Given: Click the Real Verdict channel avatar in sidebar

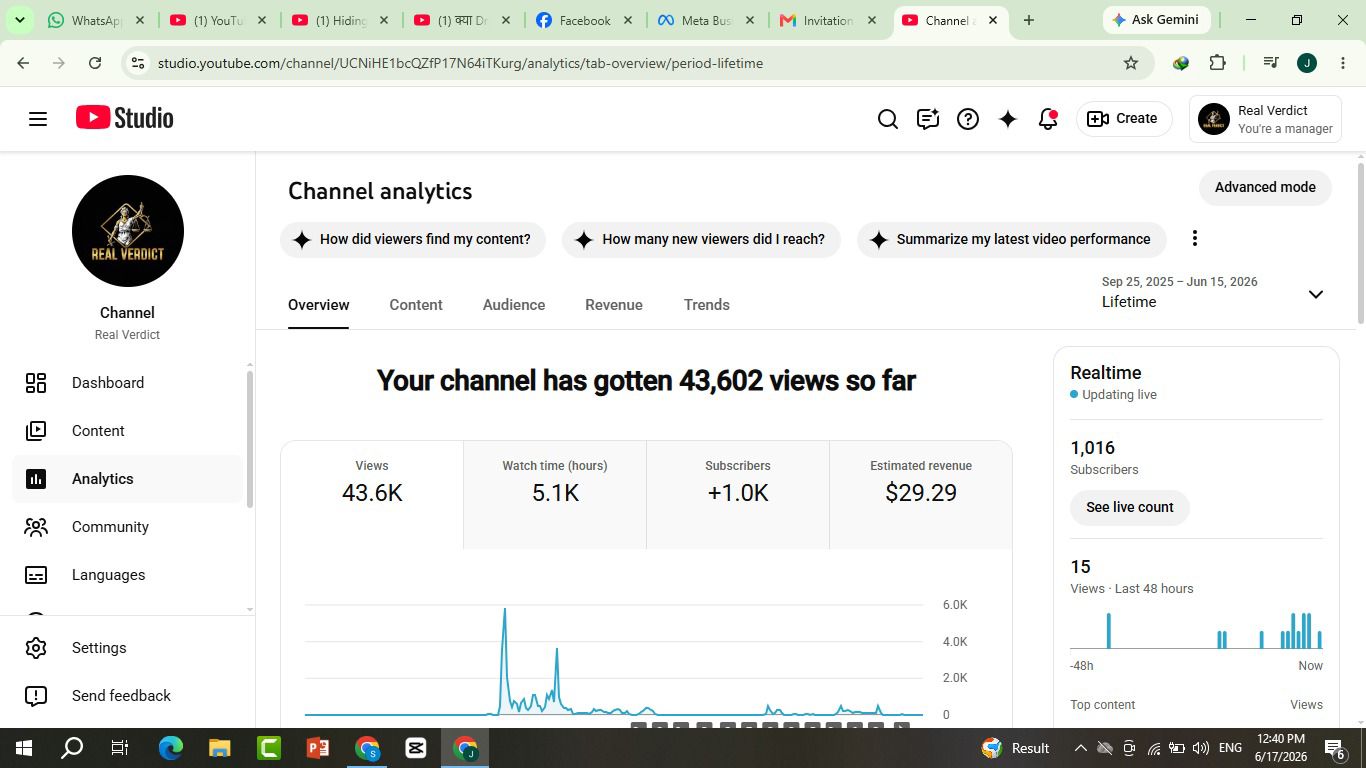Looking at the screenshot, I should (x=128, y=231).
